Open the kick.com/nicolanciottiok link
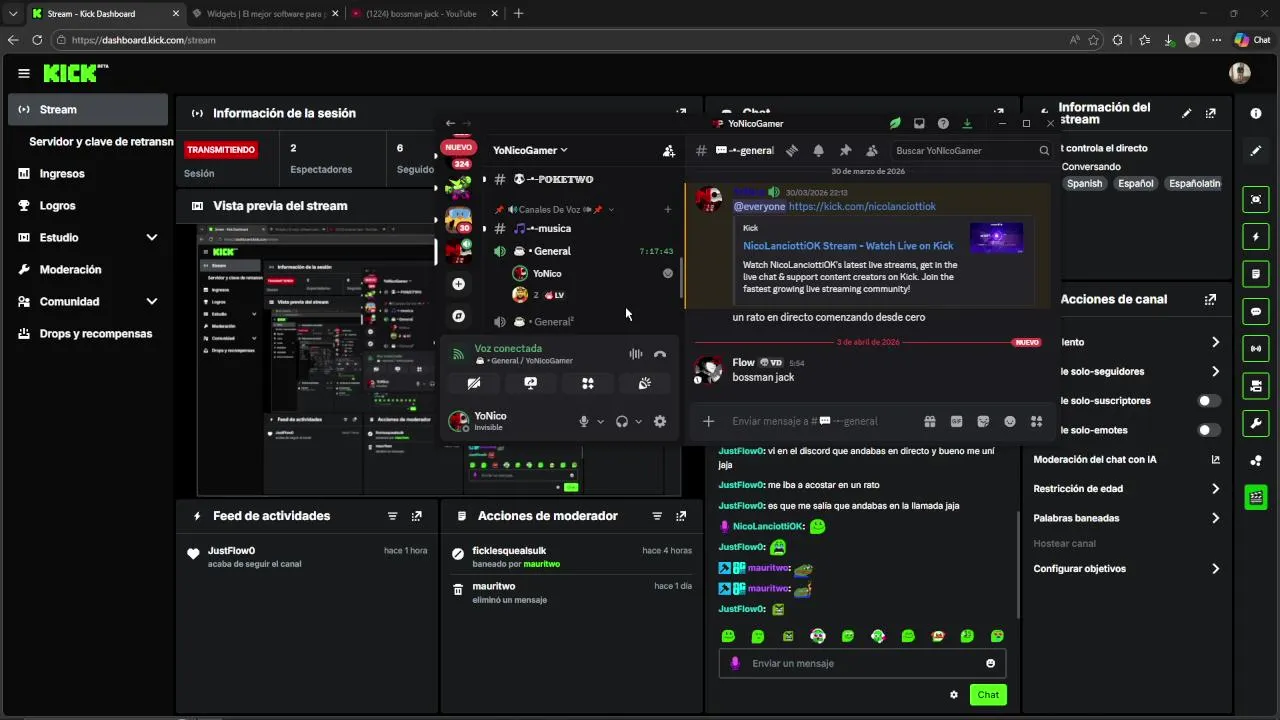 pyautogui.click(x=862, y=206)
